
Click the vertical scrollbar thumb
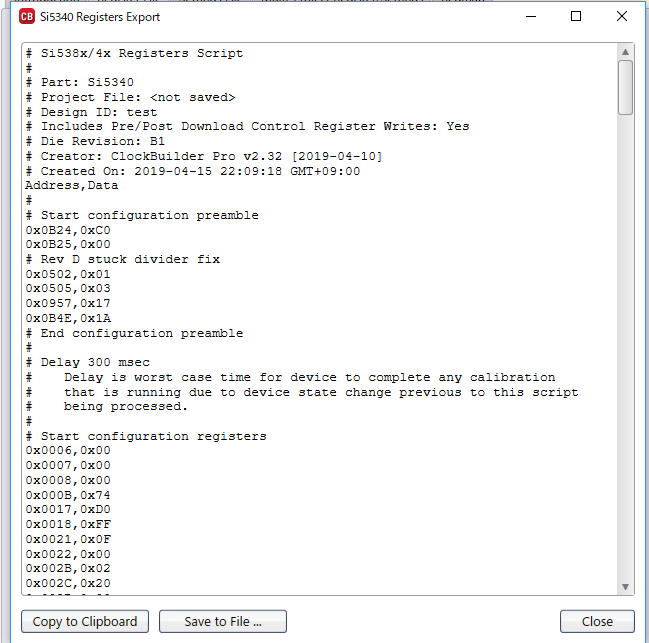(625, 87)
